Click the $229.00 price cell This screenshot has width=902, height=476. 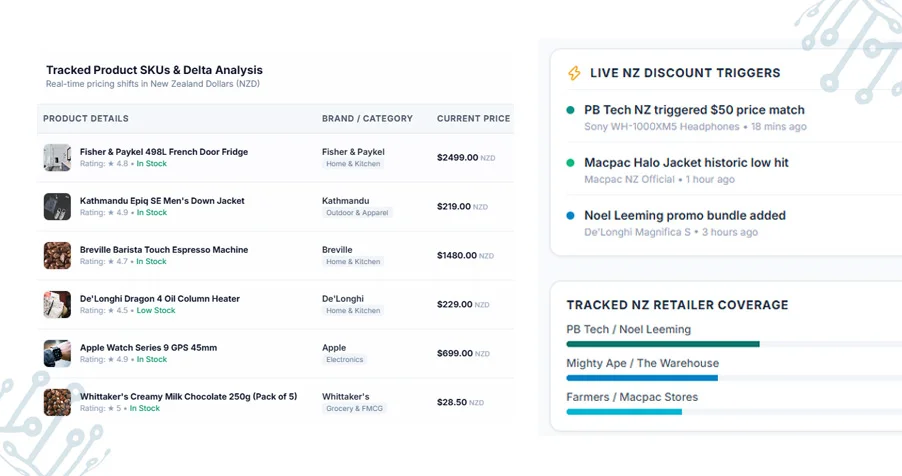point(463,304)
